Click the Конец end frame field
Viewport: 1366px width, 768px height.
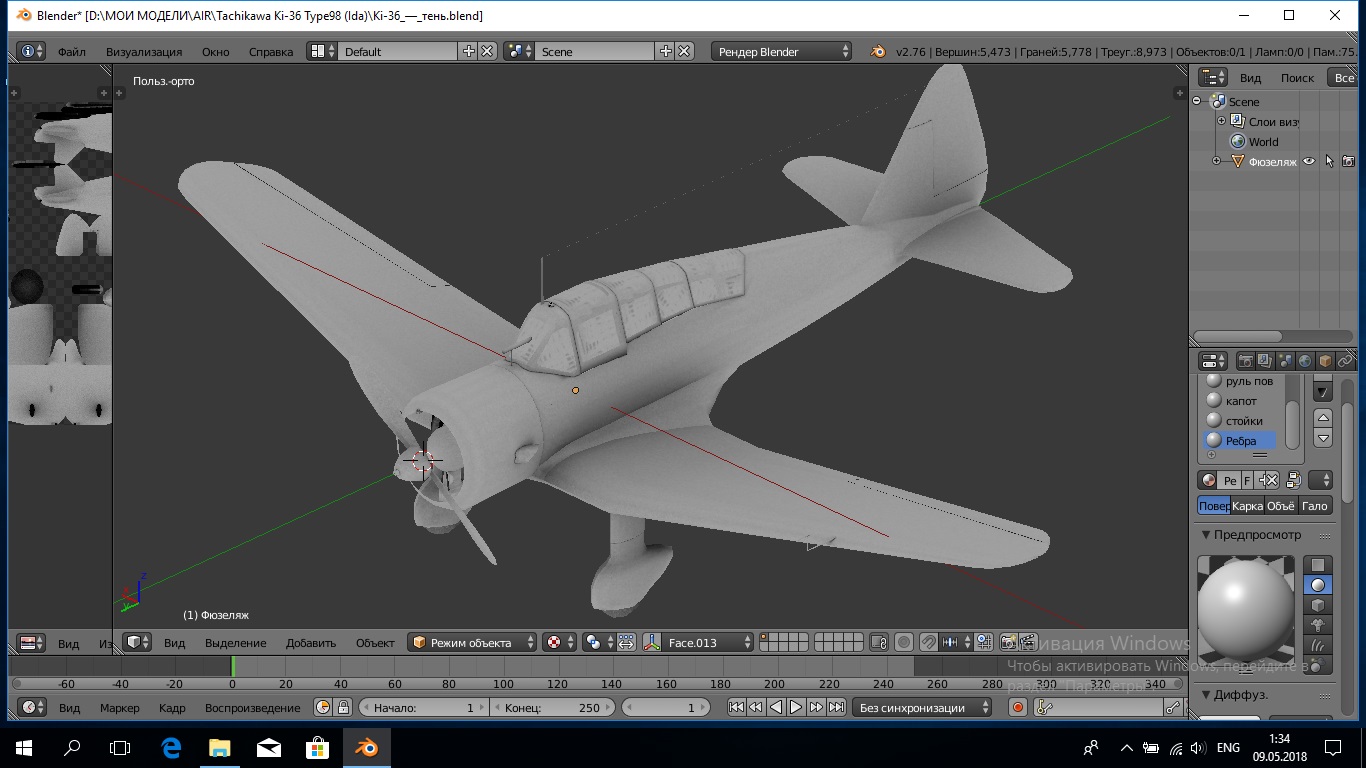pyautogui.click(x=552, y=707)
